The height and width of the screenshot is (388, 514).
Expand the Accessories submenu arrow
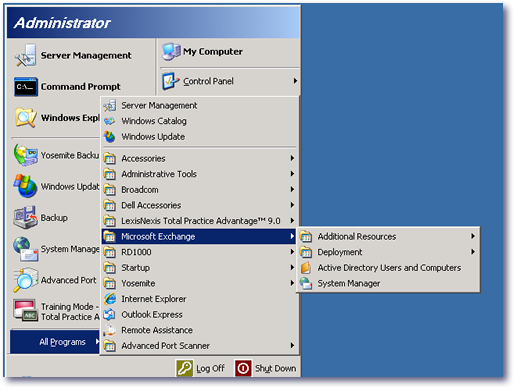[292, 158]
